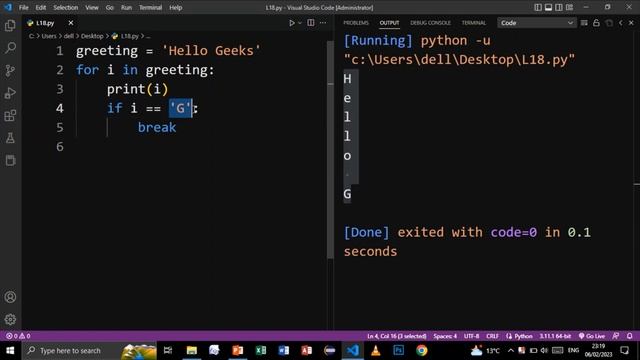Change indentation via Spaces: 4

coord(445,336)
